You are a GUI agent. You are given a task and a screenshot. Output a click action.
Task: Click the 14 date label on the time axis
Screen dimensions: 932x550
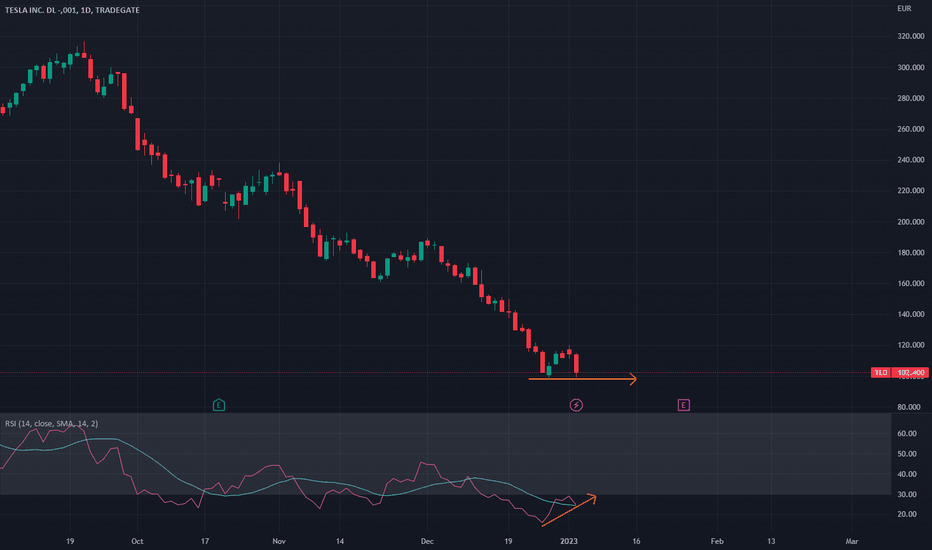(339, 541)
